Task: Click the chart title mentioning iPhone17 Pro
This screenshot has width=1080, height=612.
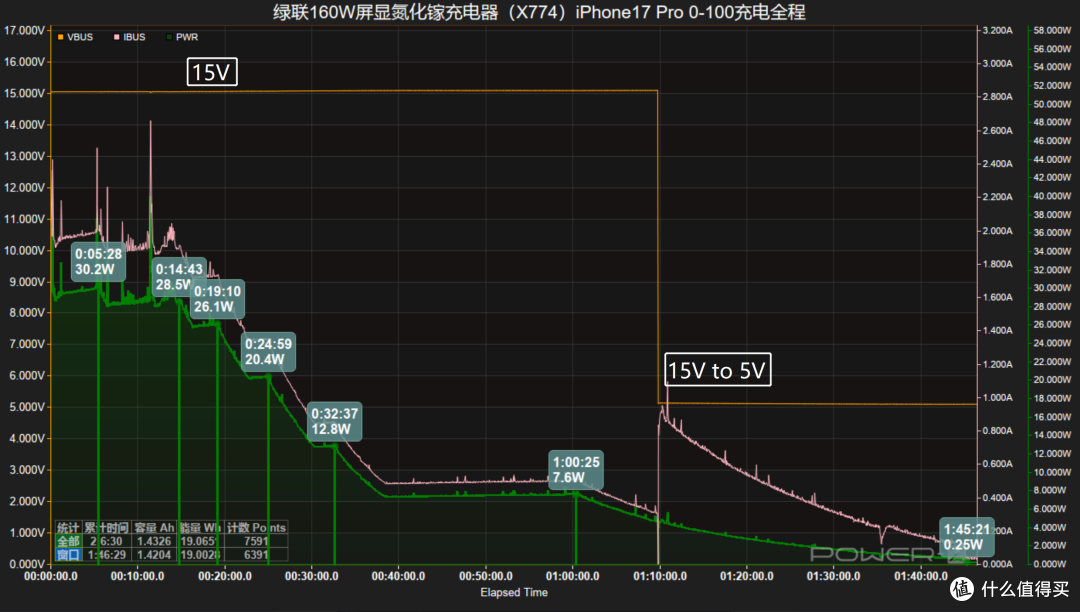Action: pos(539,12)
